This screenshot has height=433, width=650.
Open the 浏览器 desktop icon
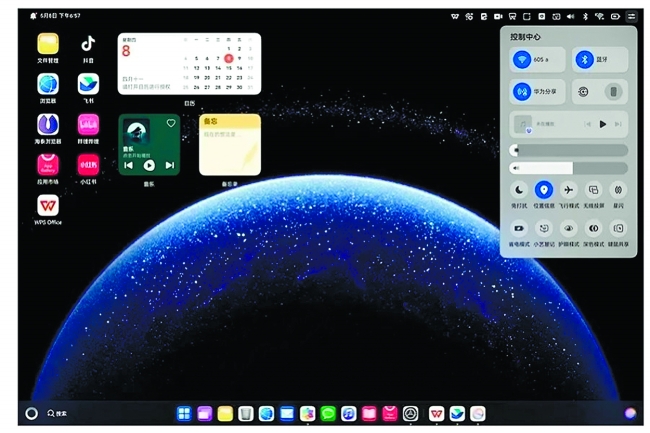pyautogui.click(x=48, y=84)
